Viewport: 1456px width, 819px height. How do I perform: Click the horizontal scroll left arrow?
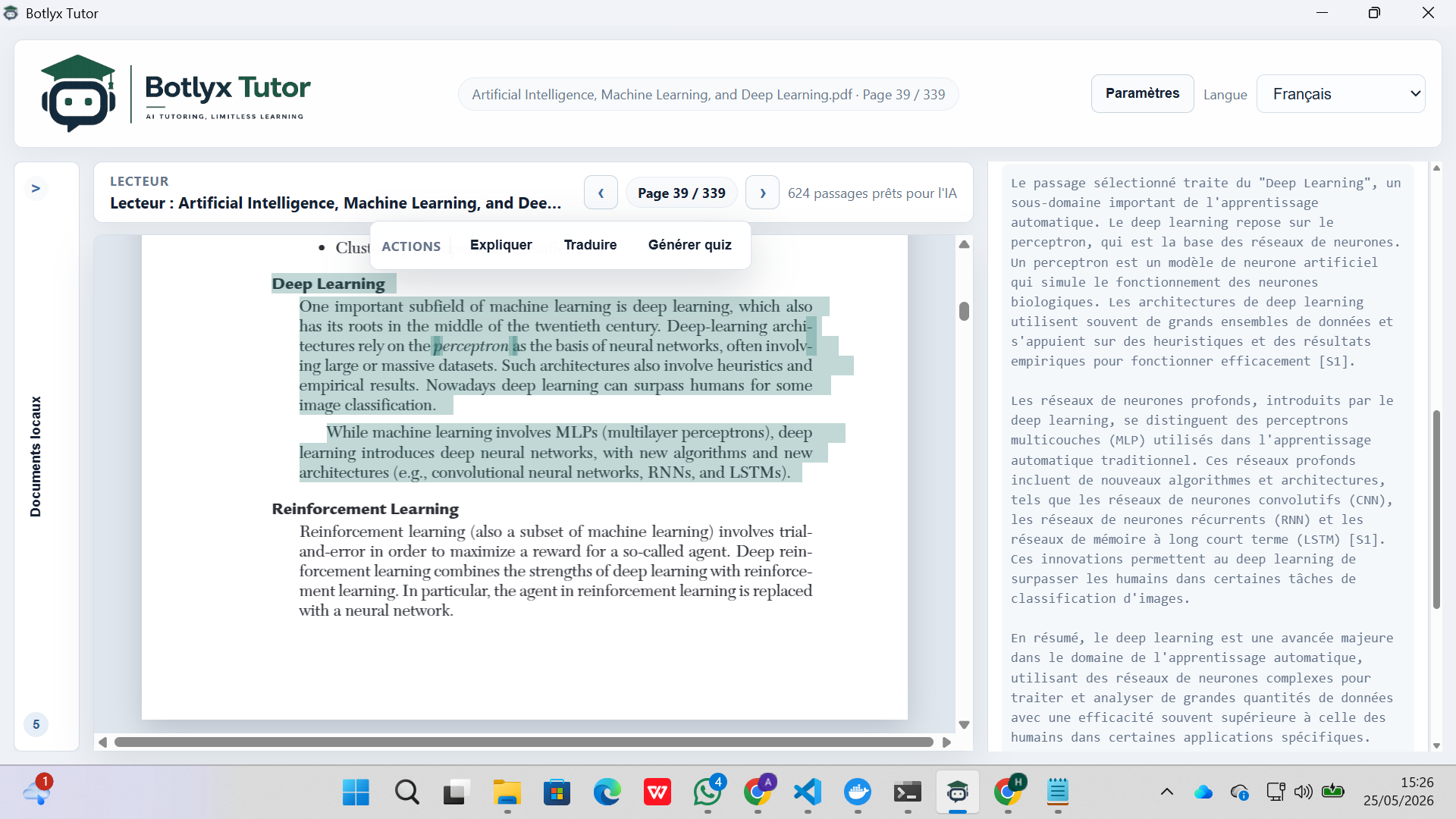102,742
